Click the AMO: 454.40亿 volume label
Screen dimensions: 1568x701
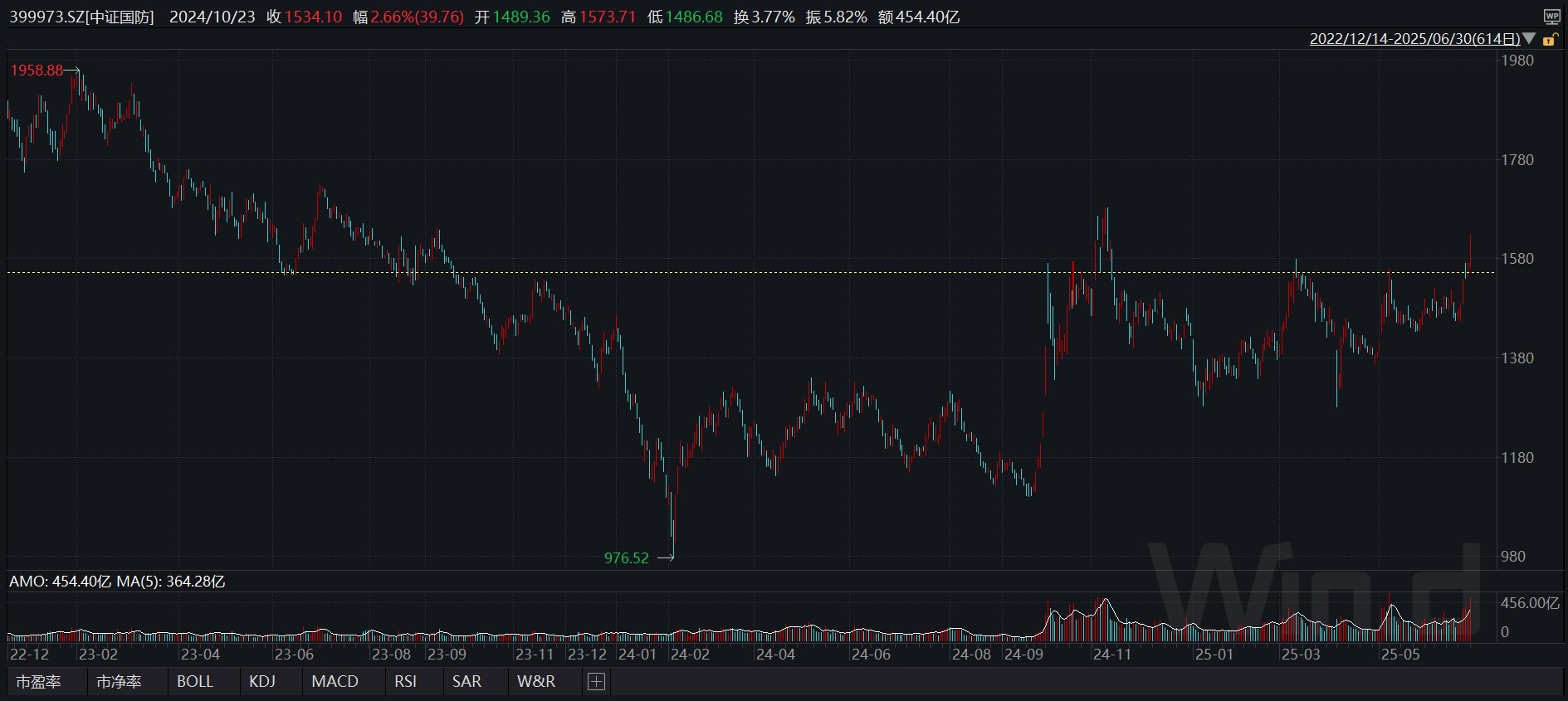point(60,582)
